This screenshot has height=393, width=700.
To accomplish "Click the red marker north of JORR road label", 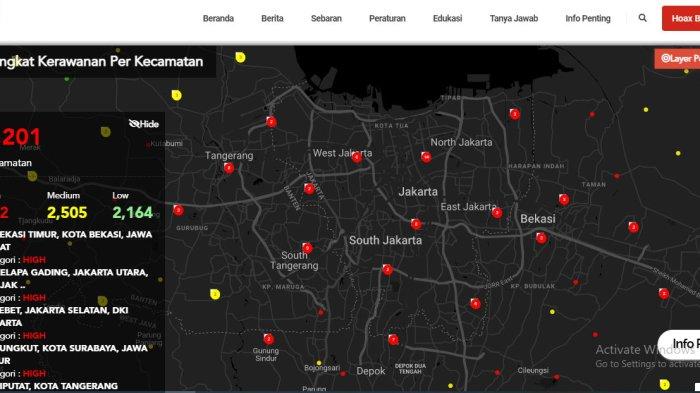I will pos(475,304).
